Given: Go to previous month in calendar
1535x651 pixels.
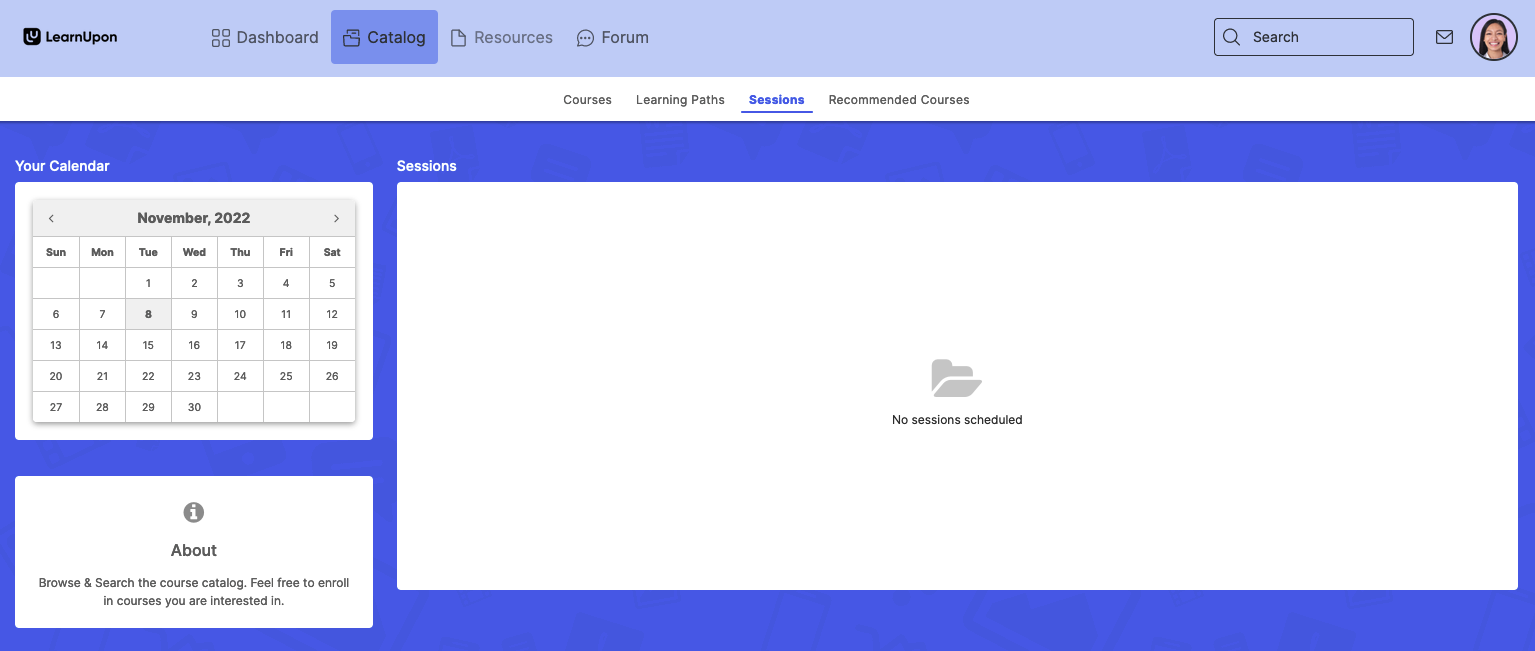Looking at the screenshot, I should (51, 218).
